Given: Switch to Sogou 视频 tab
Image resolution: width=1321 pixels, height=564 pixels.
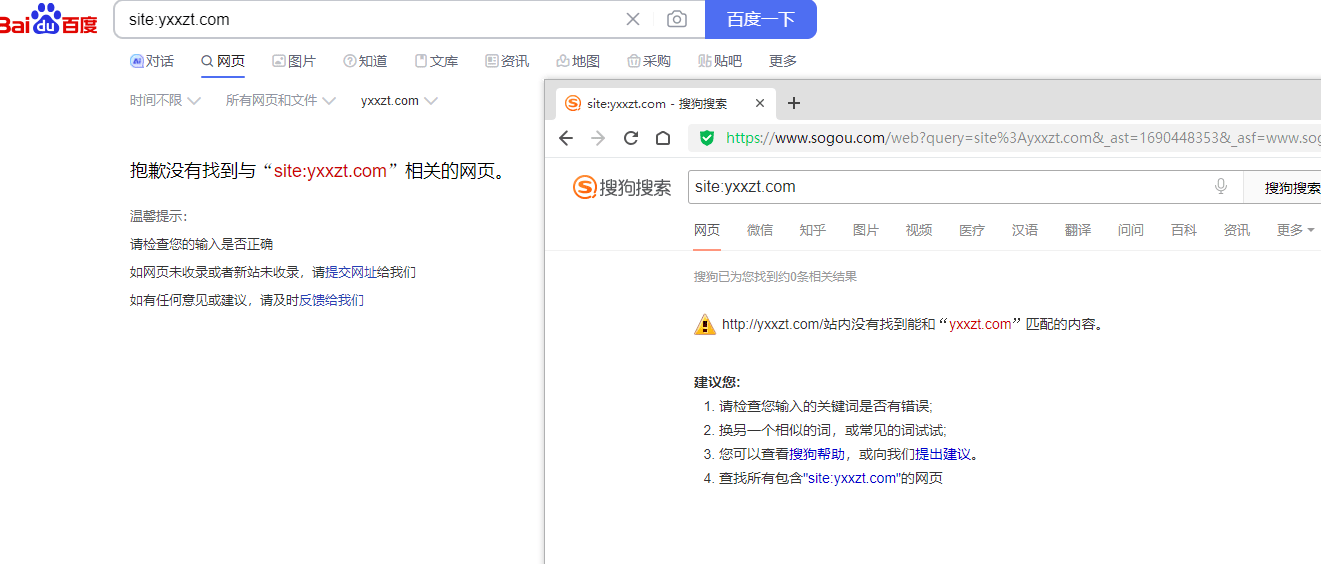Looking at the screenshot, I should click(919, 230).
